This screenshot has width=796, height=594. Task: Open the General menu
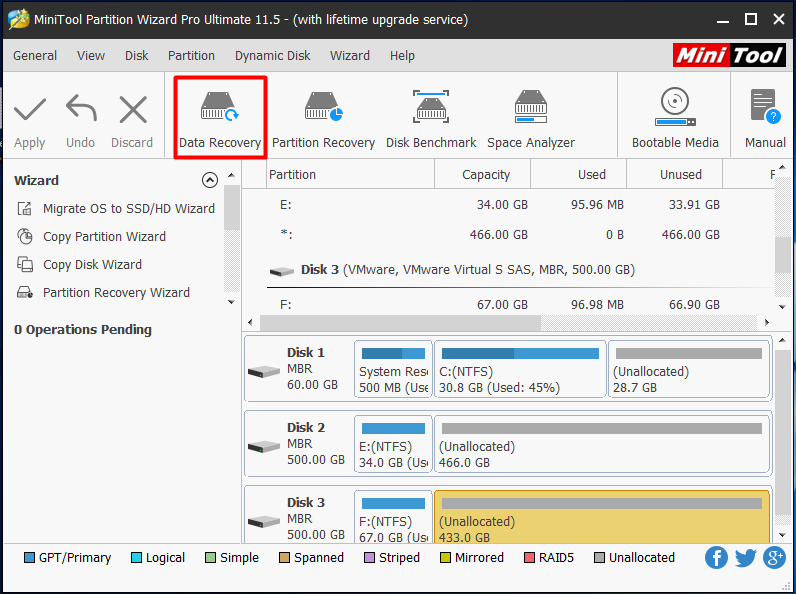tap(35, 55)
